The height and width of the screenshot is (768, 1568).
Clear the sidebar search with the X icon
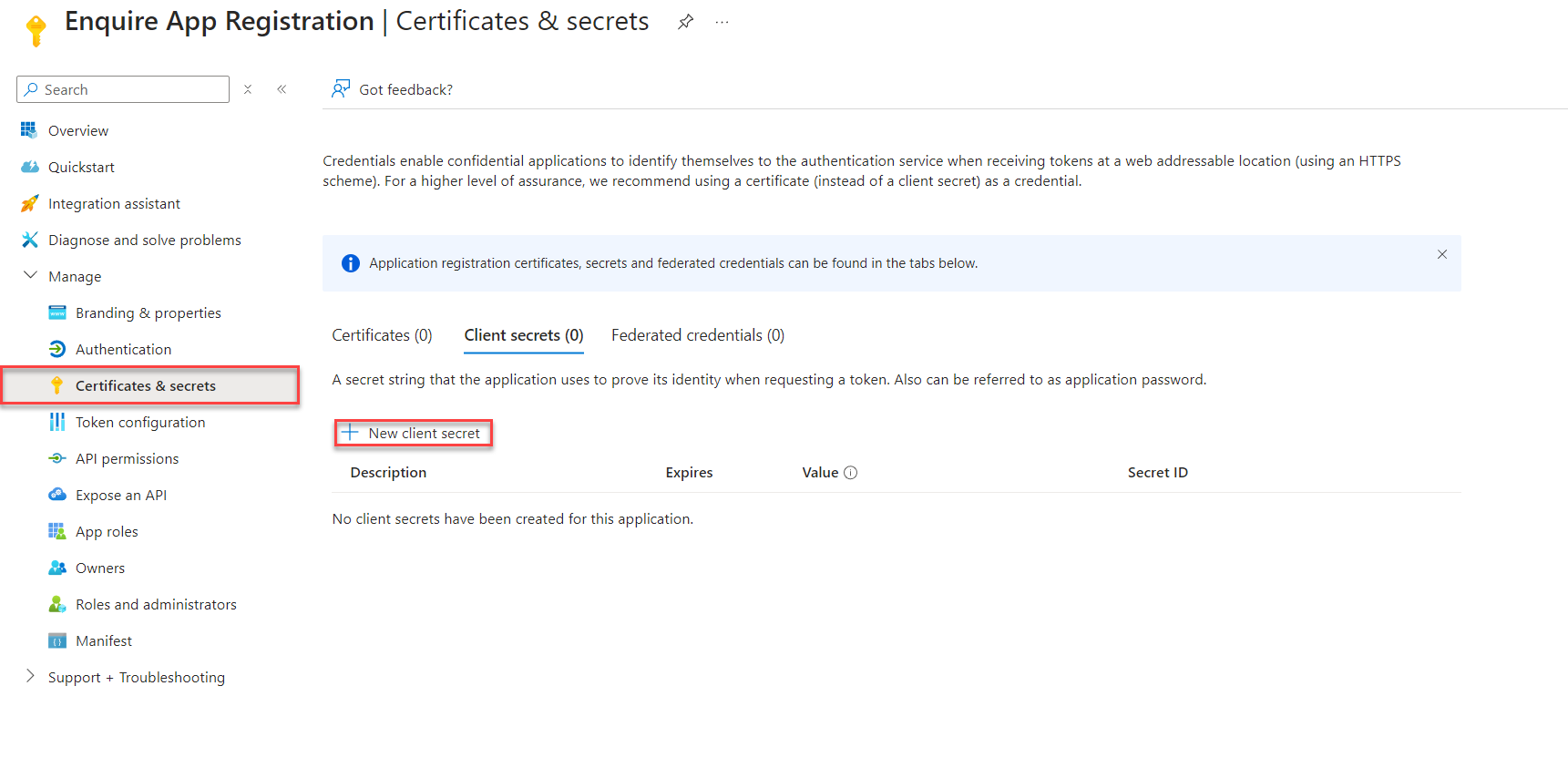(x=248, y=89)
